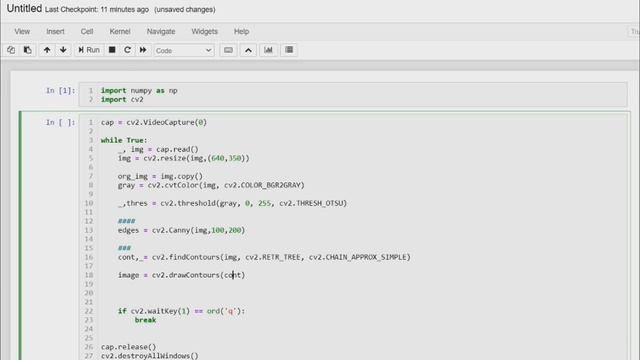Open the View menu

(x=22, y=31)
